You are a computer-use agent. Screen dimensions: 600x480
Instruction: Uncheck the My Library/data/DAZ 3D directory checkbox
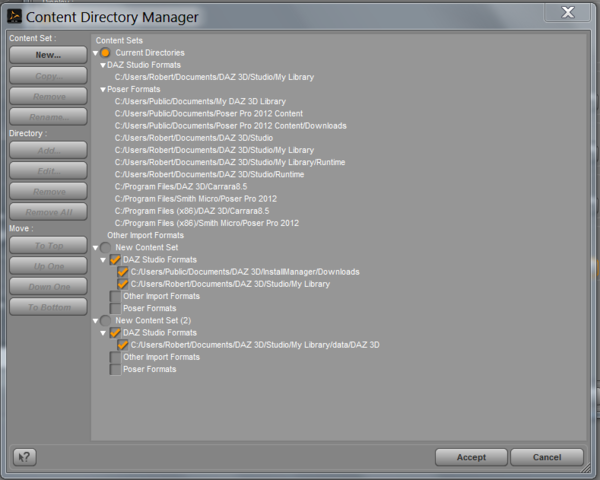(122, 345)
